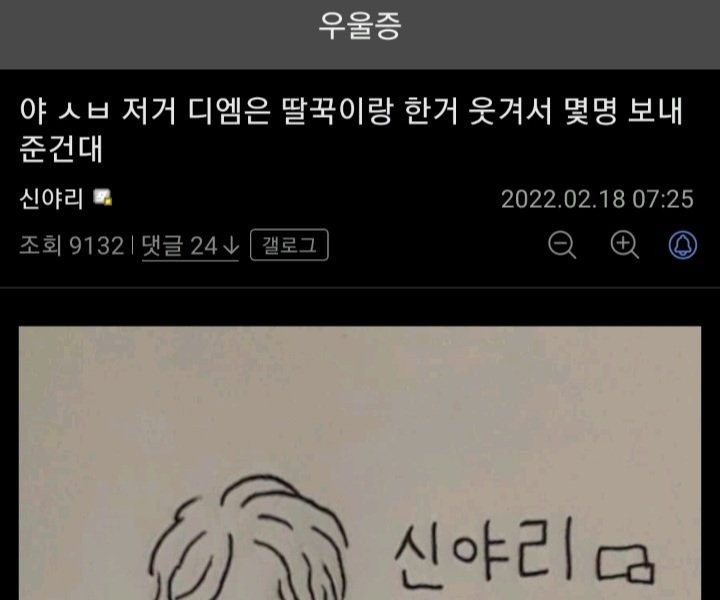The image size is (720, 600).
Task: Zoom in the post text with the plus magnifier
Action: pyautogui.click(x=624, y=245)
